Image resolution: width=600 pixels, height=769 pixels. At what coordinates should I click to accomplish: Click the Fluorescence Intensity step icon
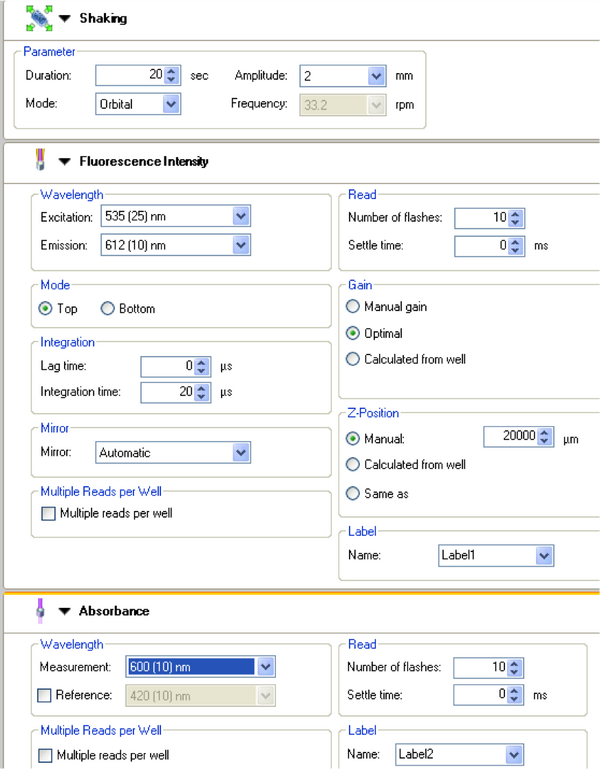tap(41, 161)
